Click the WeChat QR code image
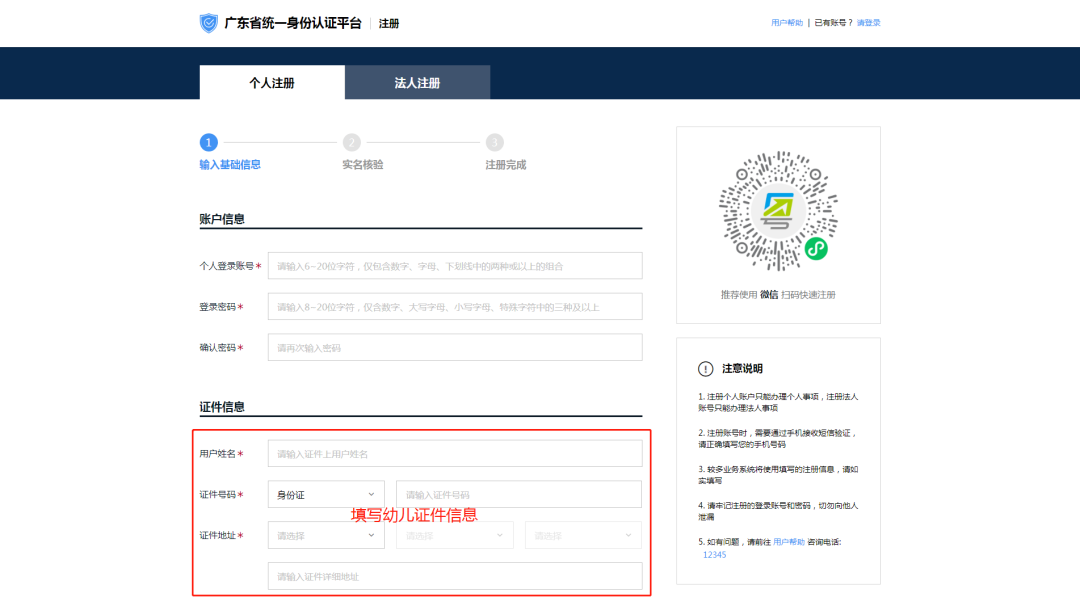Screen dimensions: 1080x610 click(778, 211)
